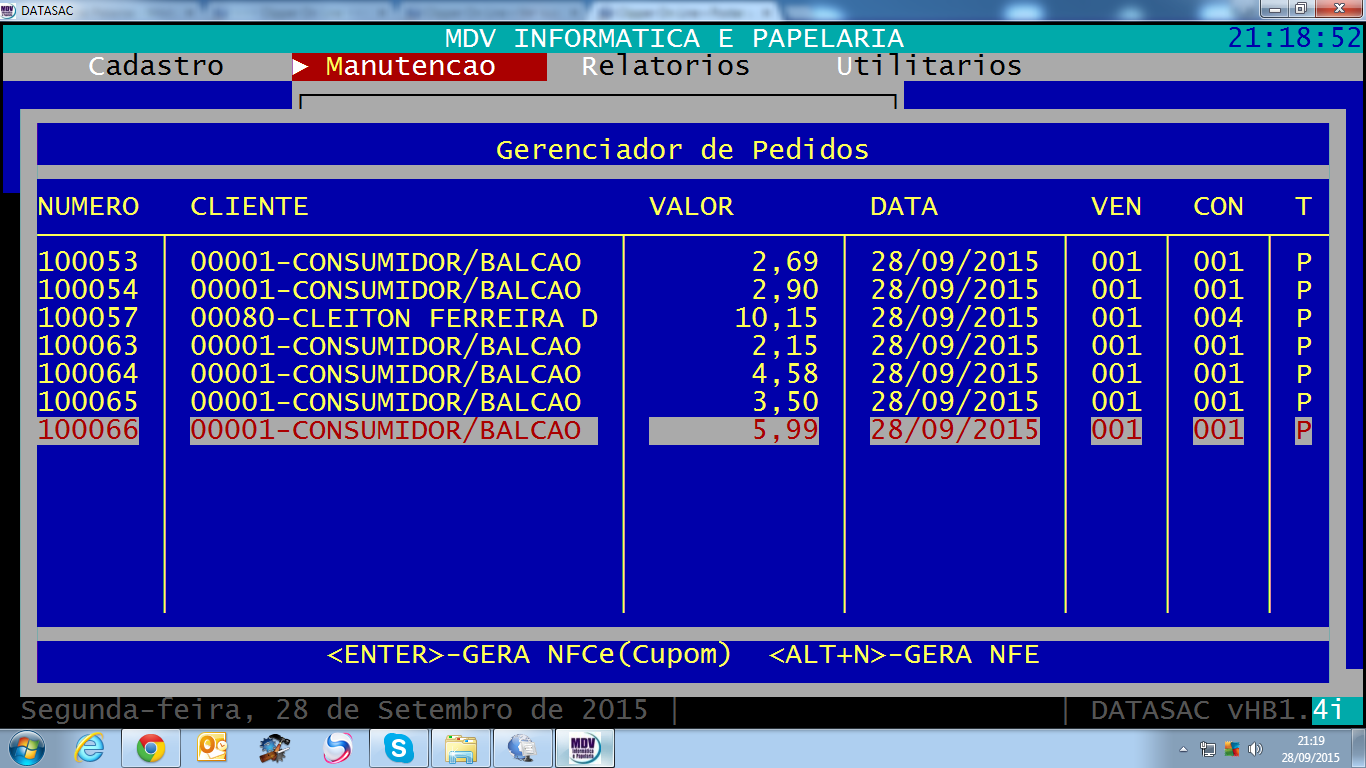Select order number 100053
1366x768 pixels.
(x=88, y=262)
